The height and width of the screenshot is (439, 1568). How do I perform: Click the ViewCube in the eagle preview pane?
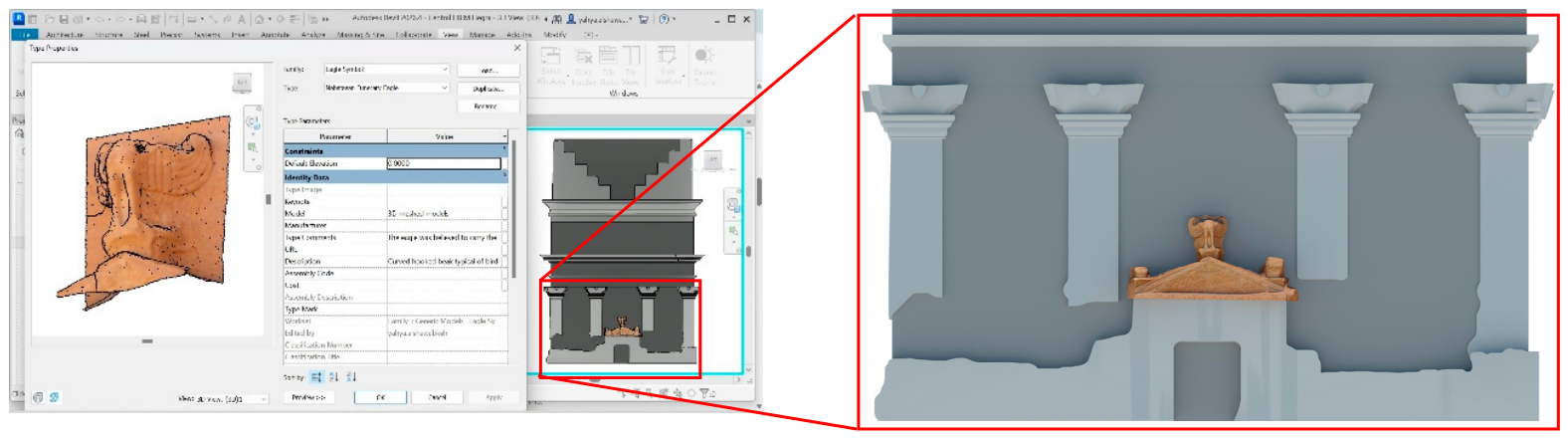[x=242, y=83]
